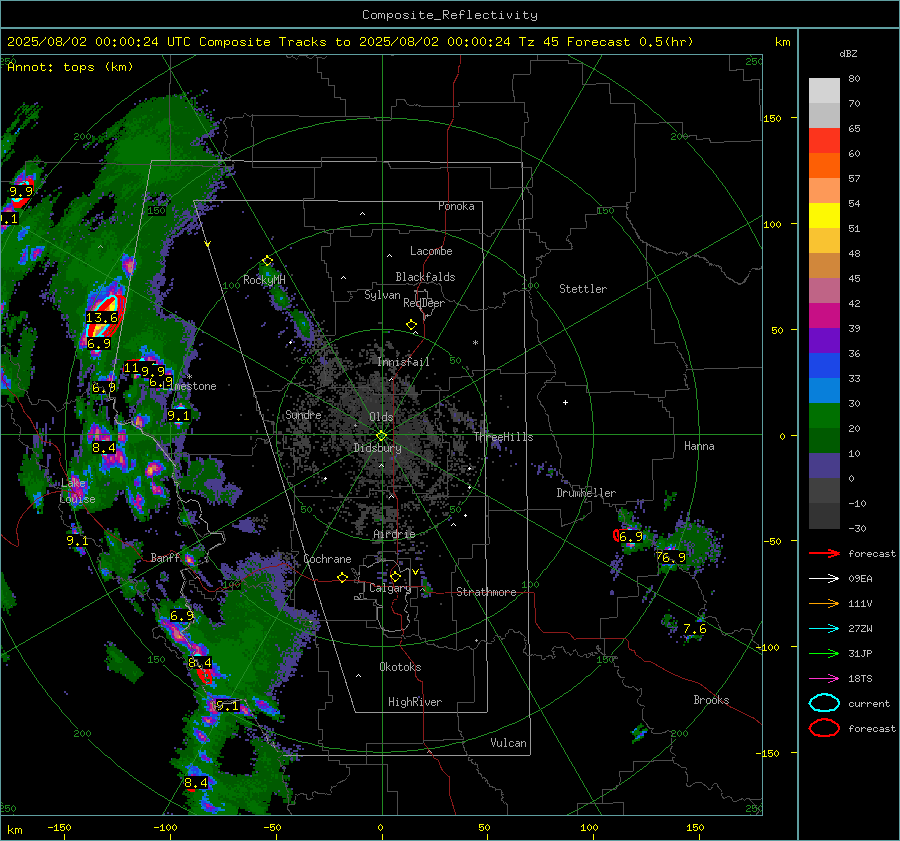The image size is (900, 841).
Task: Click the storm top label 9.9 at top left
Action: click(x=21, y=191)
